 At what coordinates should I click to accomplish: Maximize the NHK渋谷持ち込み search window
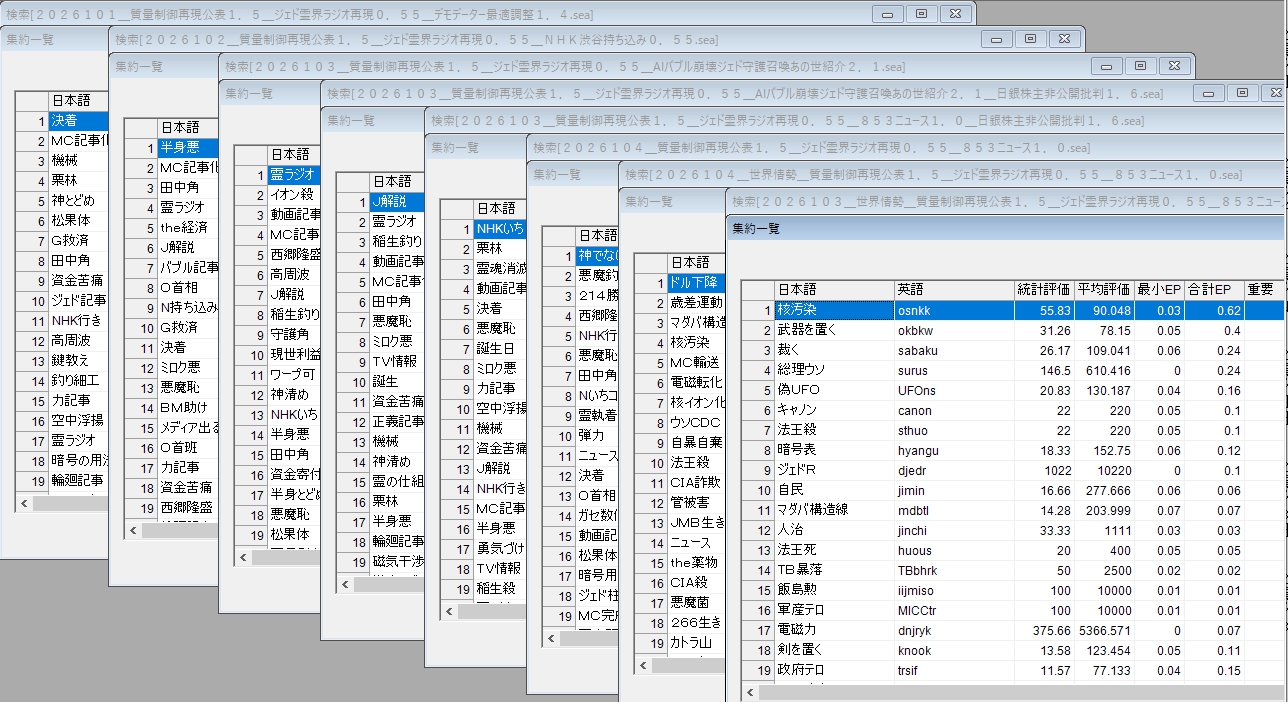(1031, 39)
